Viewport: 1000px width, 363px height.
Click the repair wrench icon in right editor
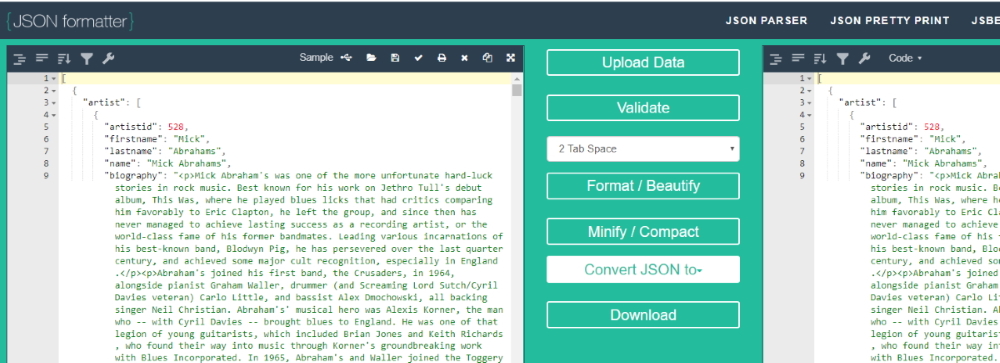[864, 58]
